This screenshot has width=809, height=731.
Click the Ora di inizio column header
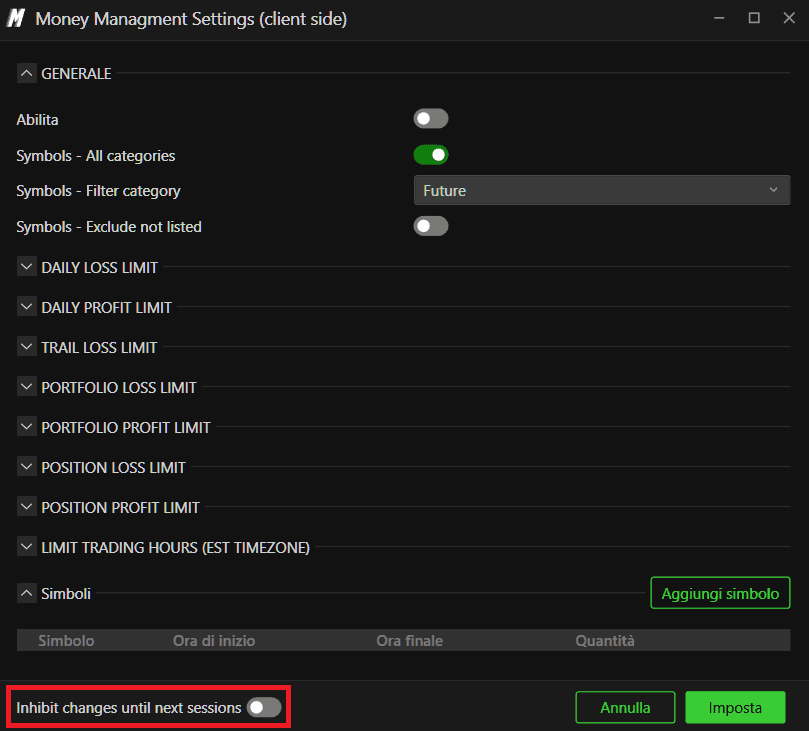click(x=214, y=640)
